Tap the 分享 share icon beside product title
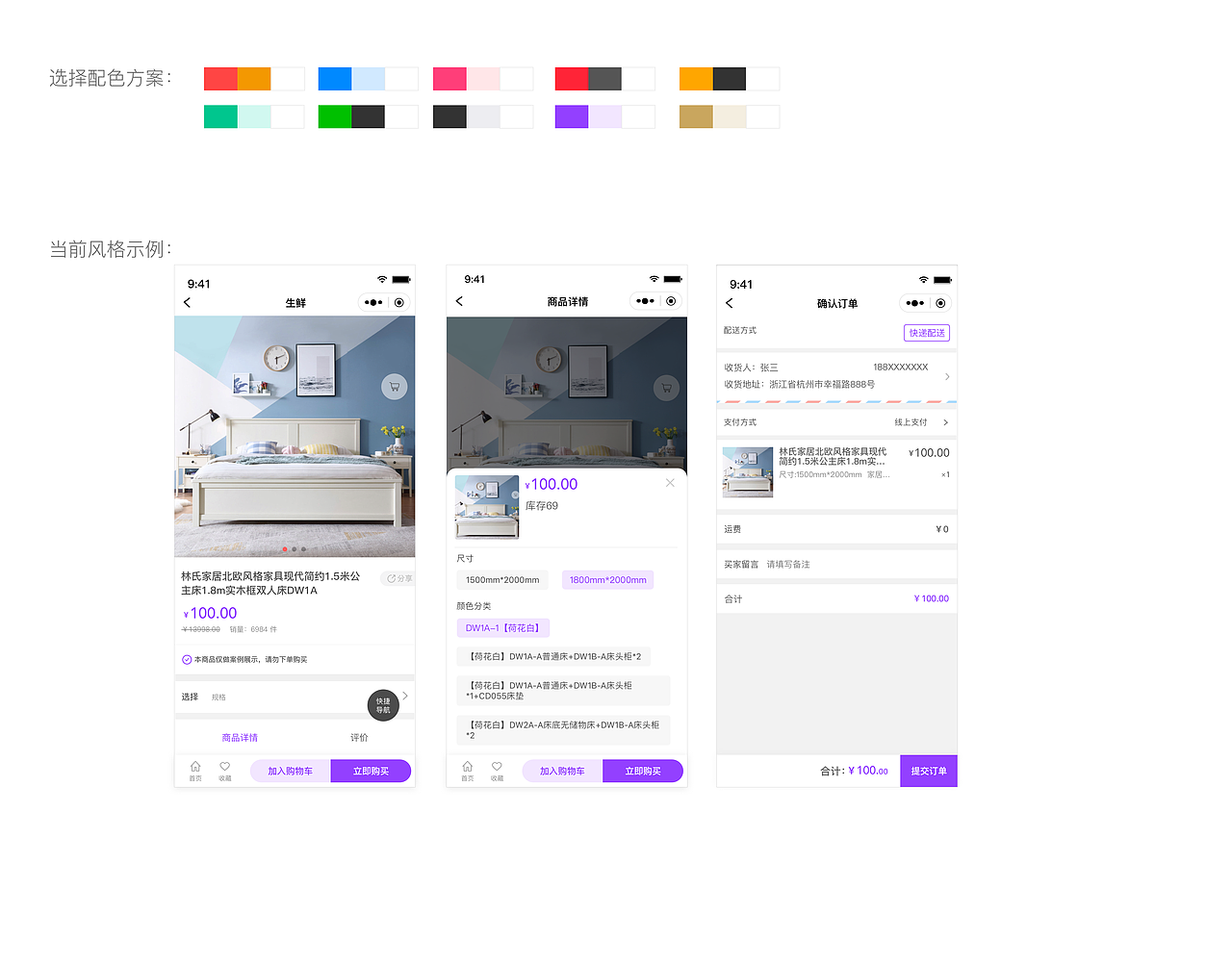The image size is (1232, 964). 398,578
